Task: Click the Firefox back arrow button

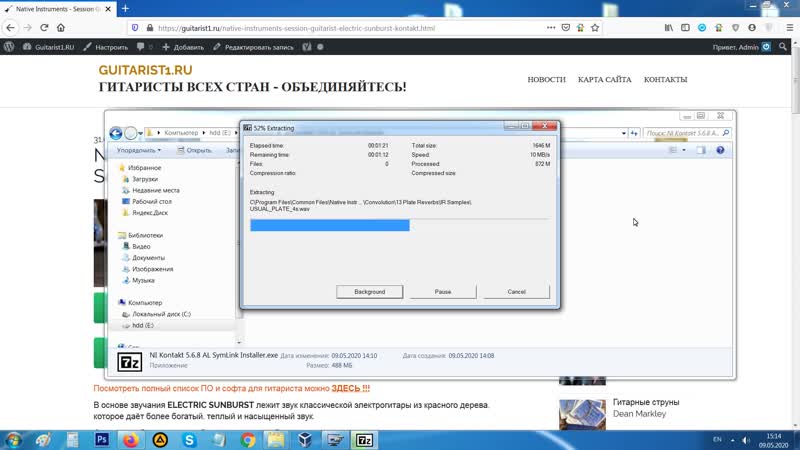Action: click(11, 28)
